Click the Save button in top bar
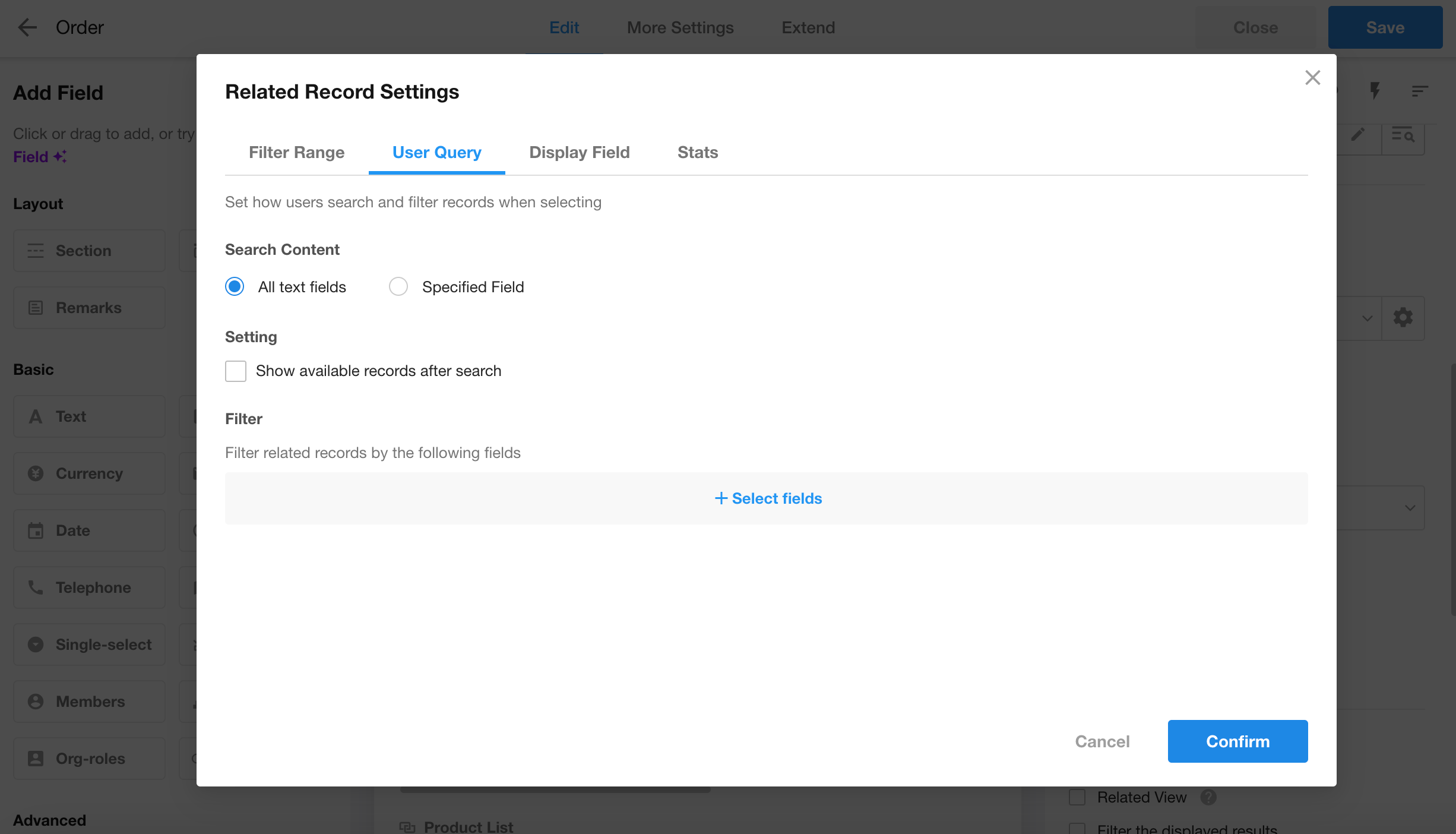The image size is (1456, 834). (x=1385, y=27)
